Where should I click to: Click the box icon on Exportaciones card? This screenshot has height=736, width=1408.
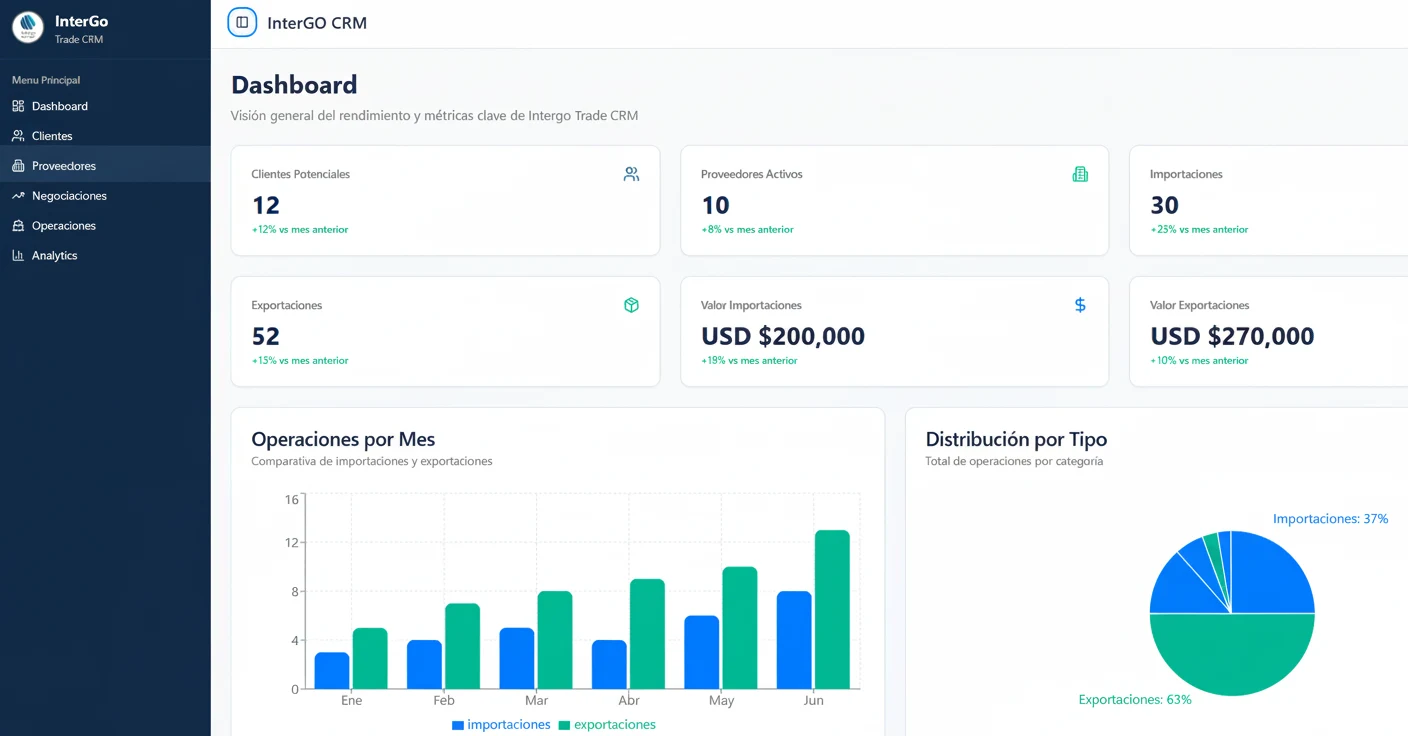pos(631,305)
